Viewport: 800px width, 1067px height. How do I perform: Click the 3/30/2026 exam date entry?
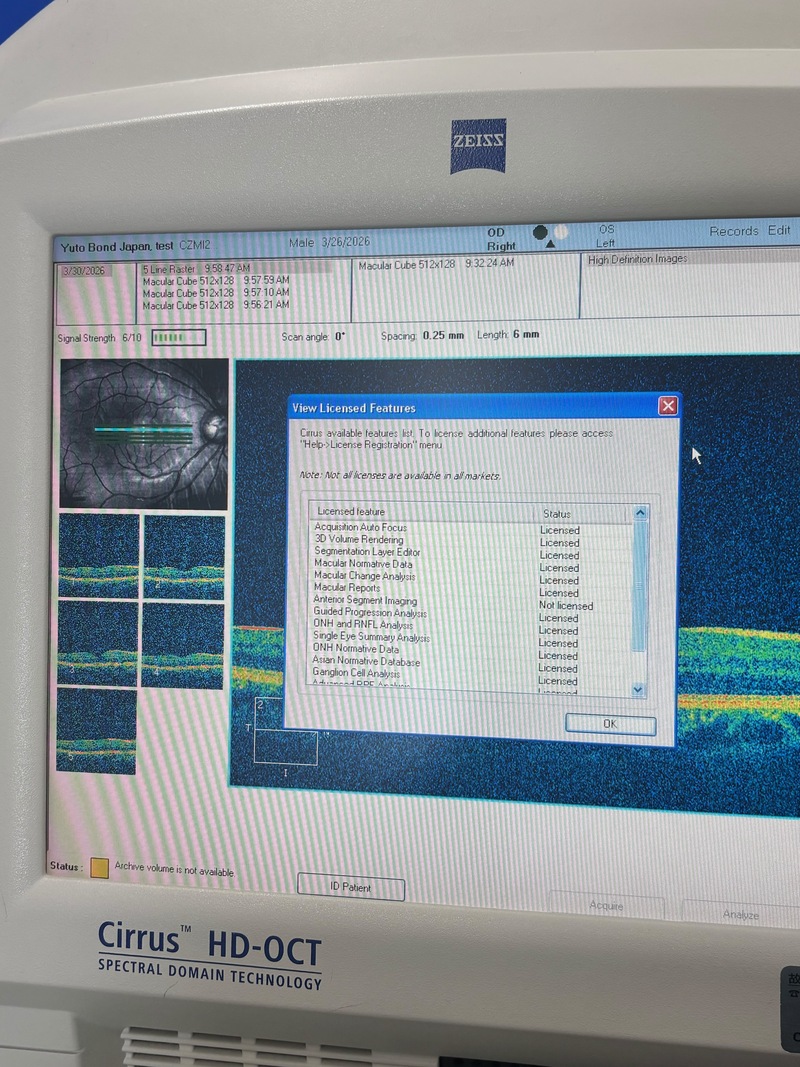(83, 270)
